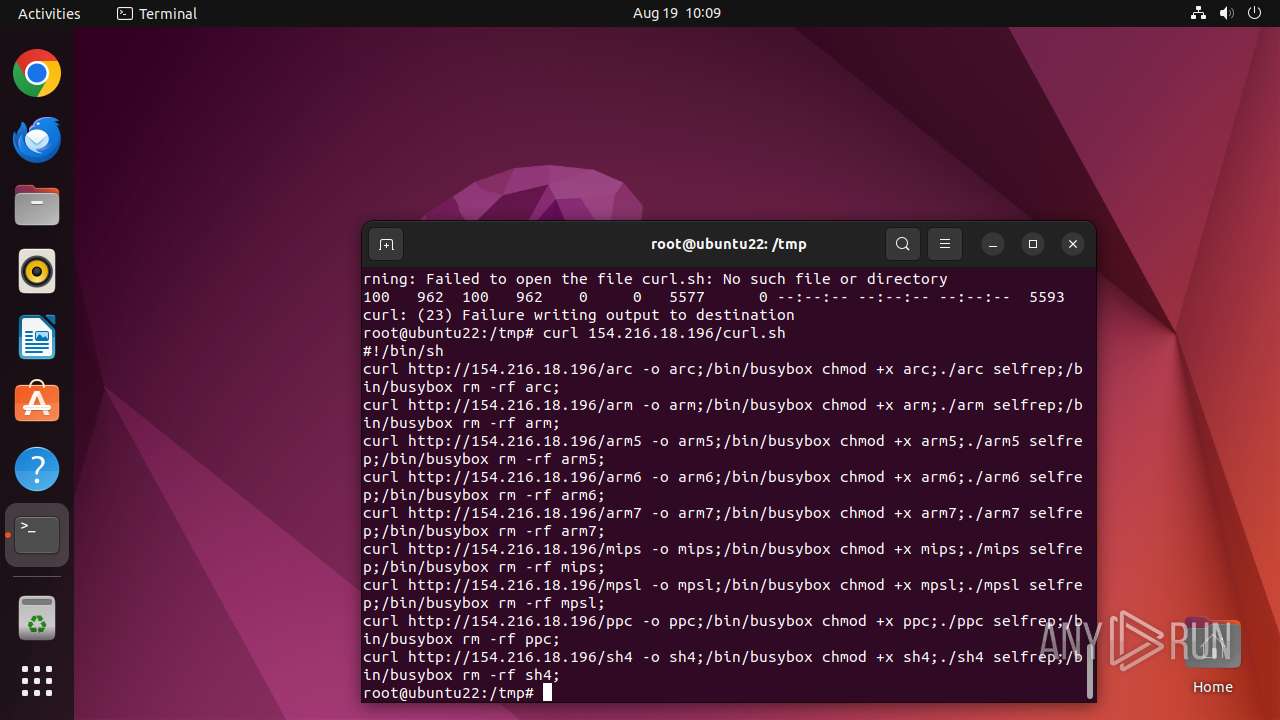The height and width of the screenshot is (720, 1280).
Task: Click the 'curl: (23) Failure writing output' line
Action: 579,315
